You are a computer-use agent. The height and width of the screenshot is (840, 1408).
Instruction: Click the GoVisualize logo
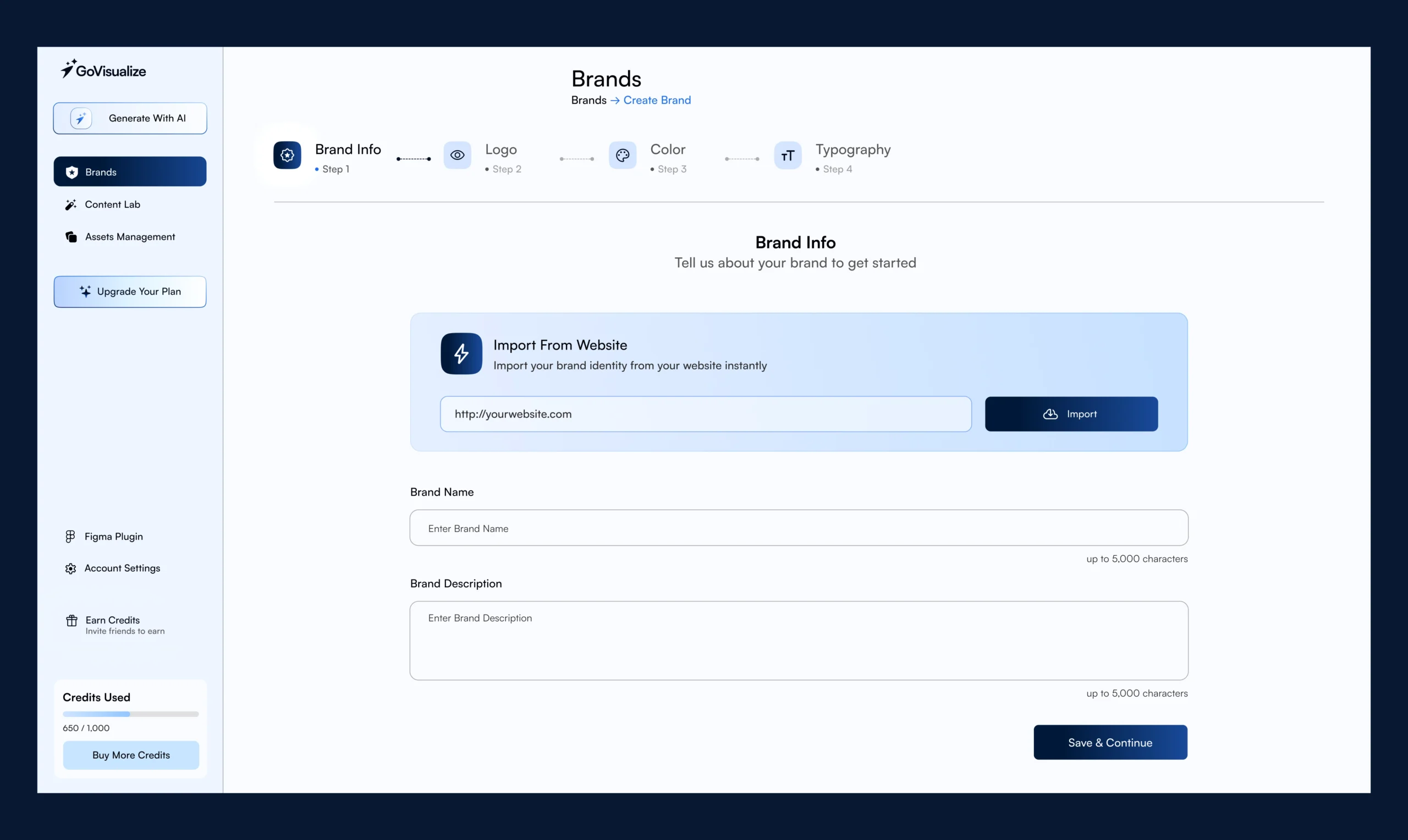(x=103, y=70)
